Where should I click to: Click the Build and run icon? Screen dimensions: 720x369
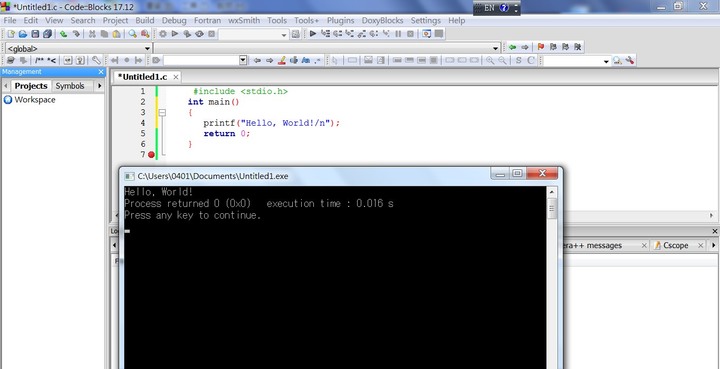click(x=187, y=34)
